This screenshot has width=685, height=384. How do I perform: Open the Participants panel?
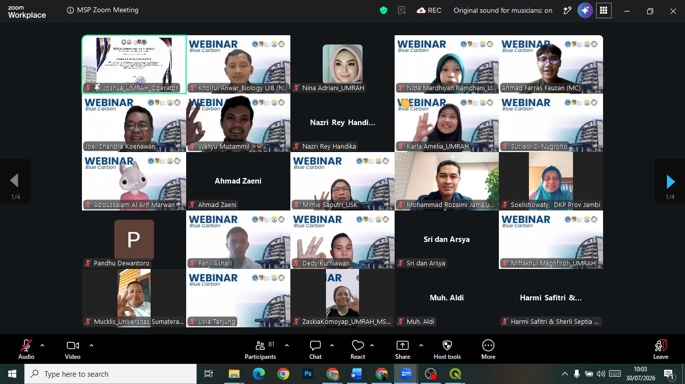tap(260, 349)
